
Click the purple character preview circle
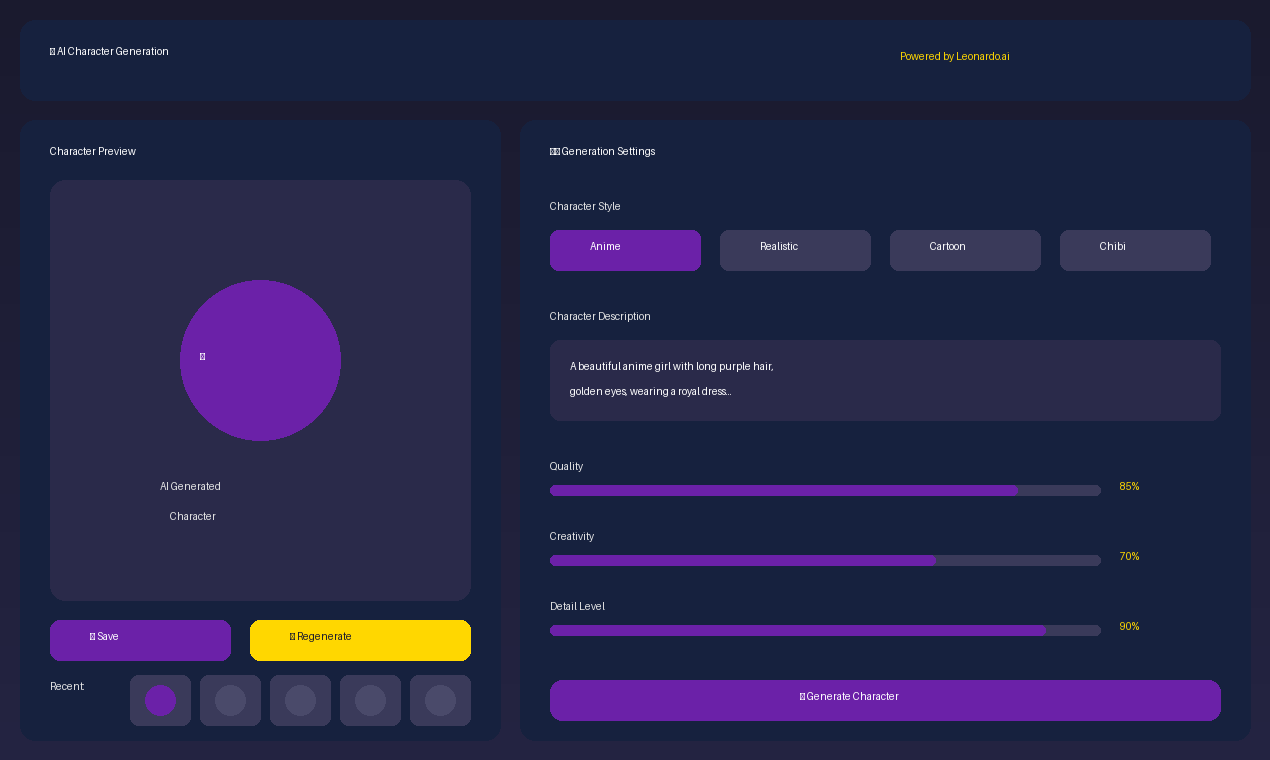coord(260,360)
